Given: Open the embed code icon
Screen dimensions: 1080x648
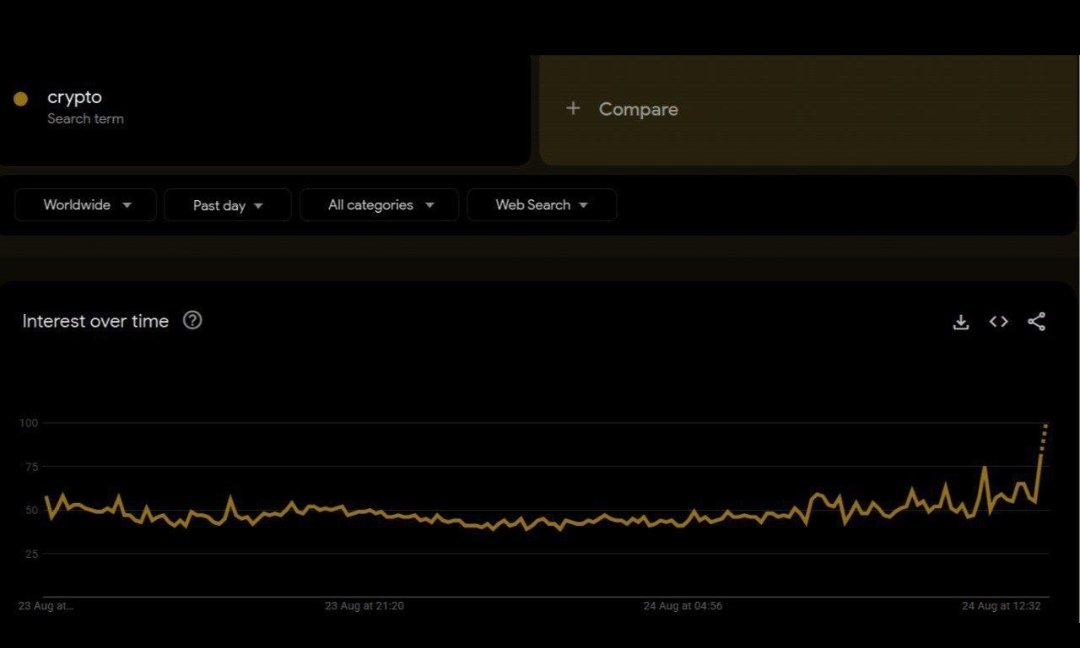Looking at the screenshot, I should point(999,322).
